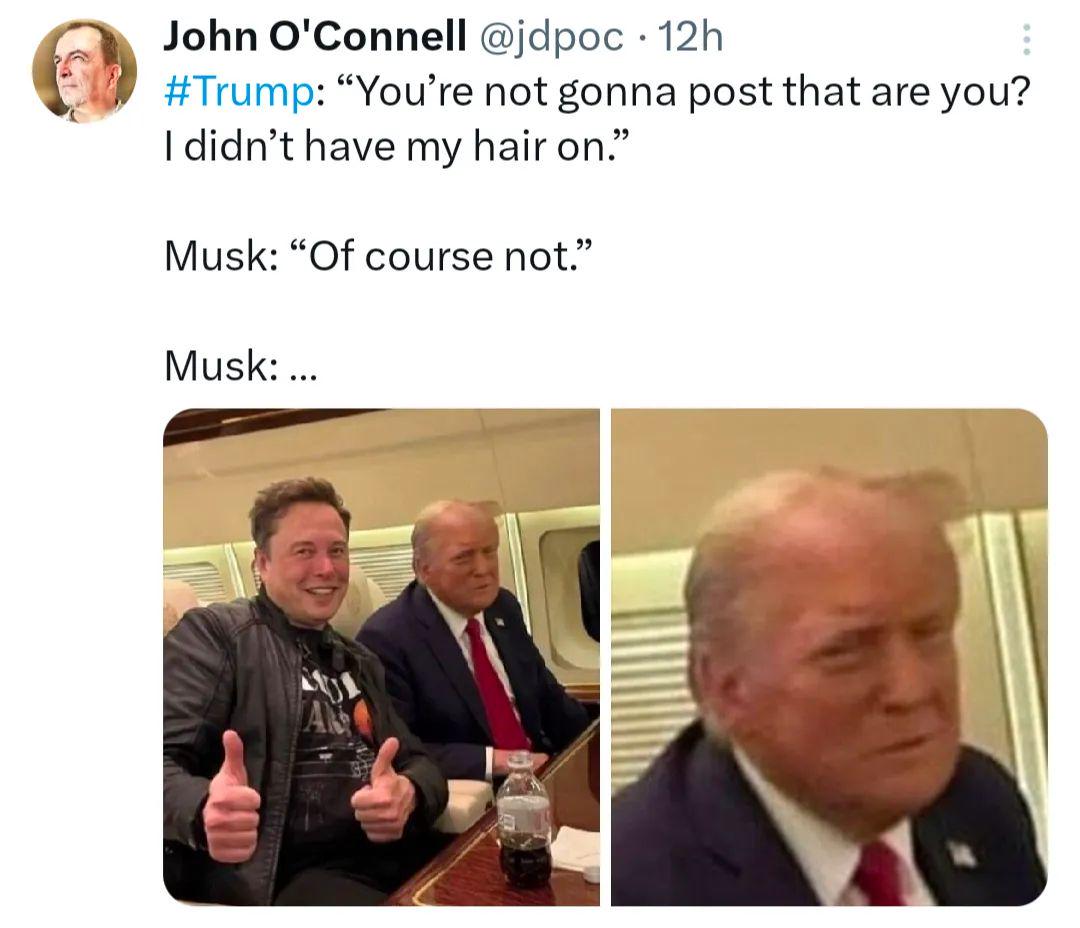Click the flag lapel pin in right photo
Image resolution: width=1080 pixels, height=928 pixels.
coord(962,854)
